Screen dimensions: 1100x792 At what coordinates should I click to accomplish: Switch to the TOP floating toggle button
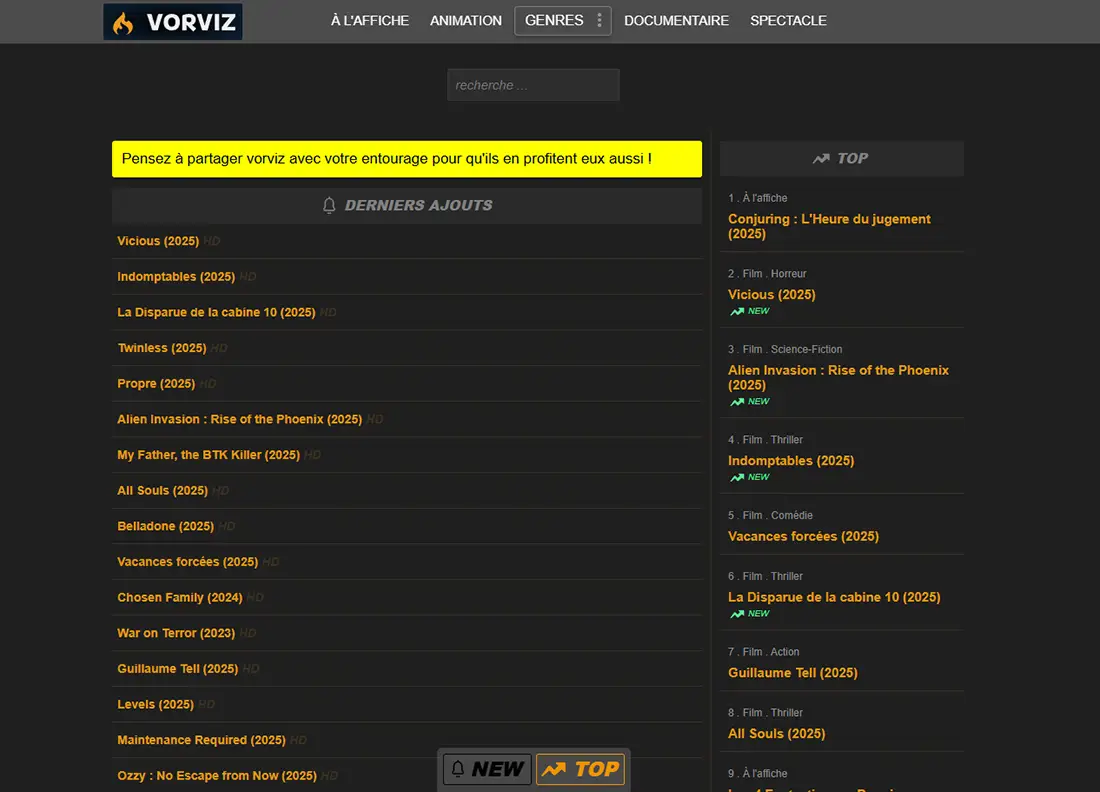pos(581,769)
